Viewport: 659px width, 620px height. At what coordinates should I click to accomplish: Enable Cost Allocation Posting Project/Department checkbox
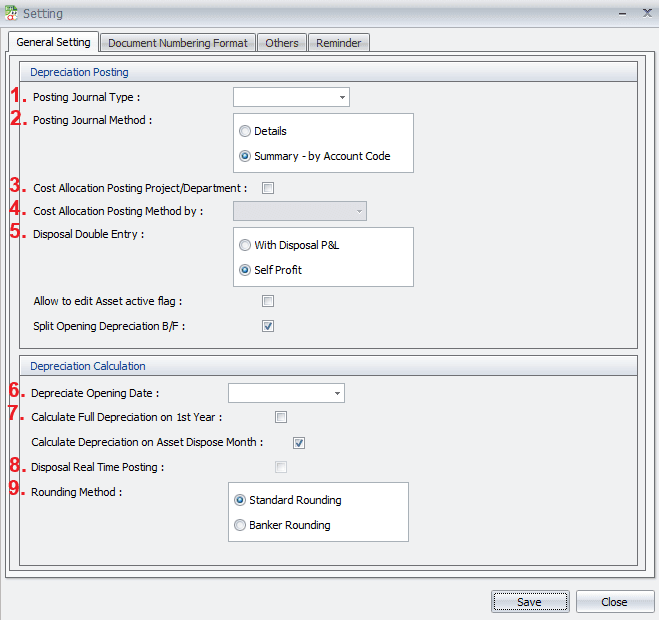point(268,188)
